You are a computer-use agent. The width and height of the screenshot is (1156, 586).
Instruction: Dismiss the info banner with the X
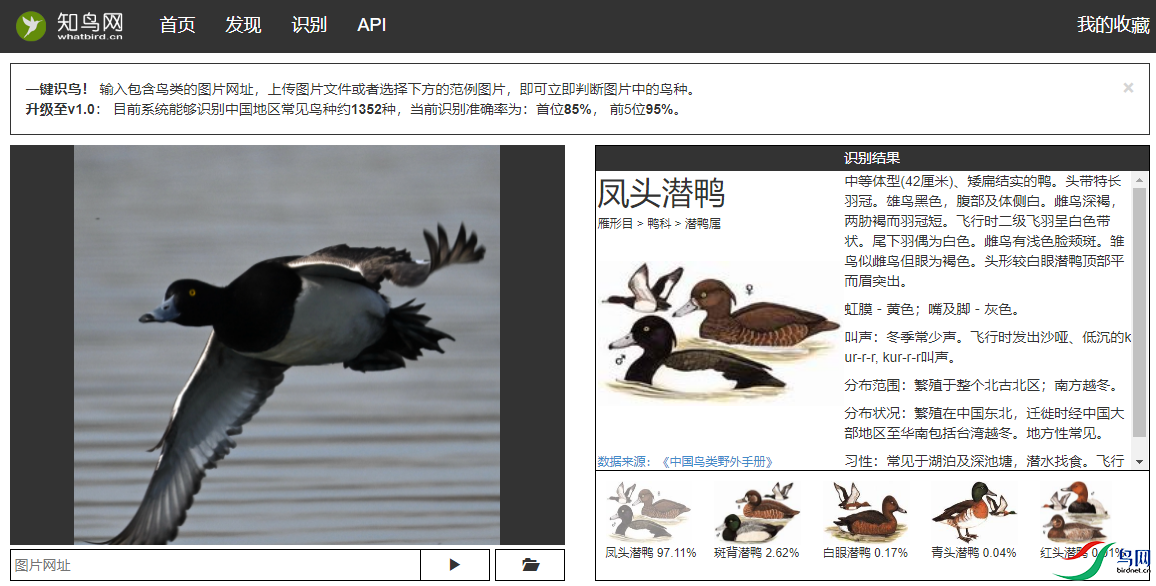tap(1128, 88)
